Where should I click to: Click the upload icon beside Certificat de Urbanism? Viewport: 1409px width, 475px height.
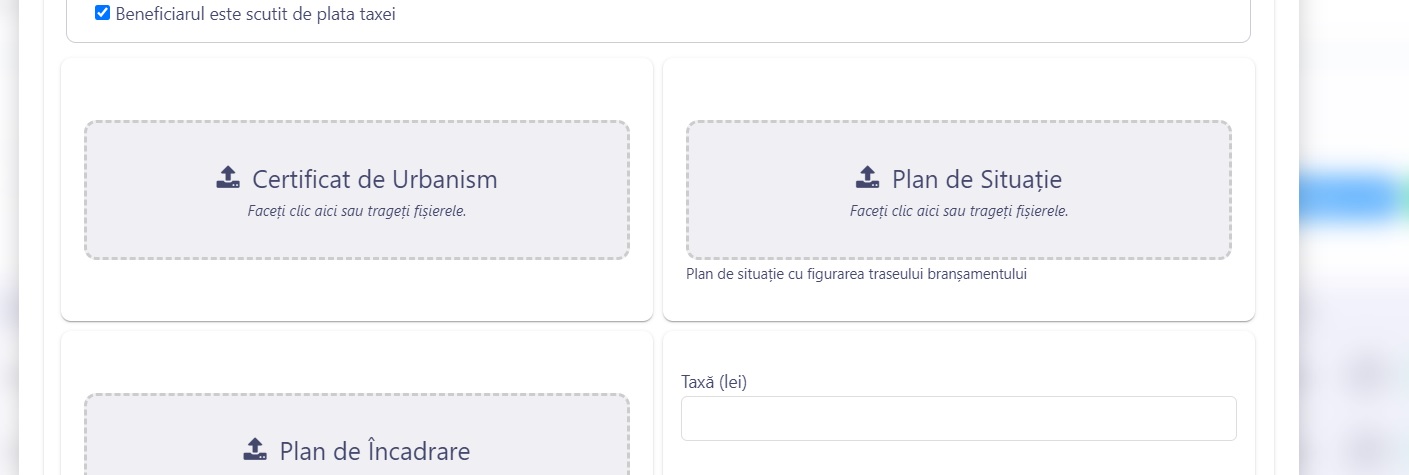point(228,178)
